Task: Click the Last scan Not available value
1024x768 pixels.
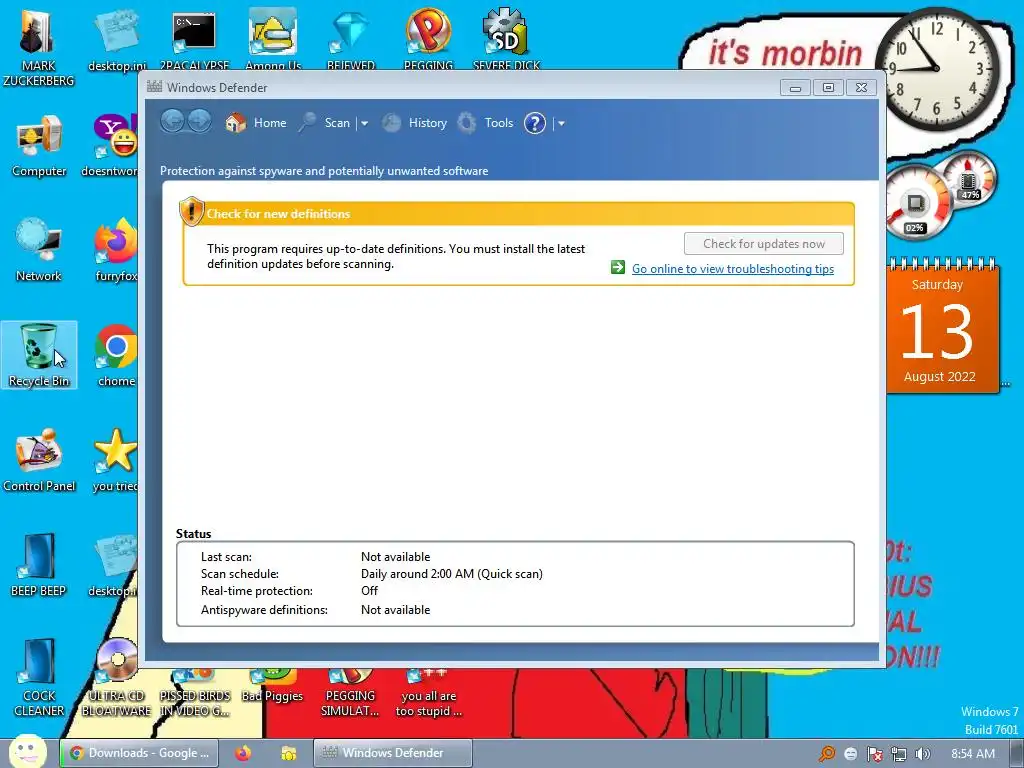Action: click(395, 556)
